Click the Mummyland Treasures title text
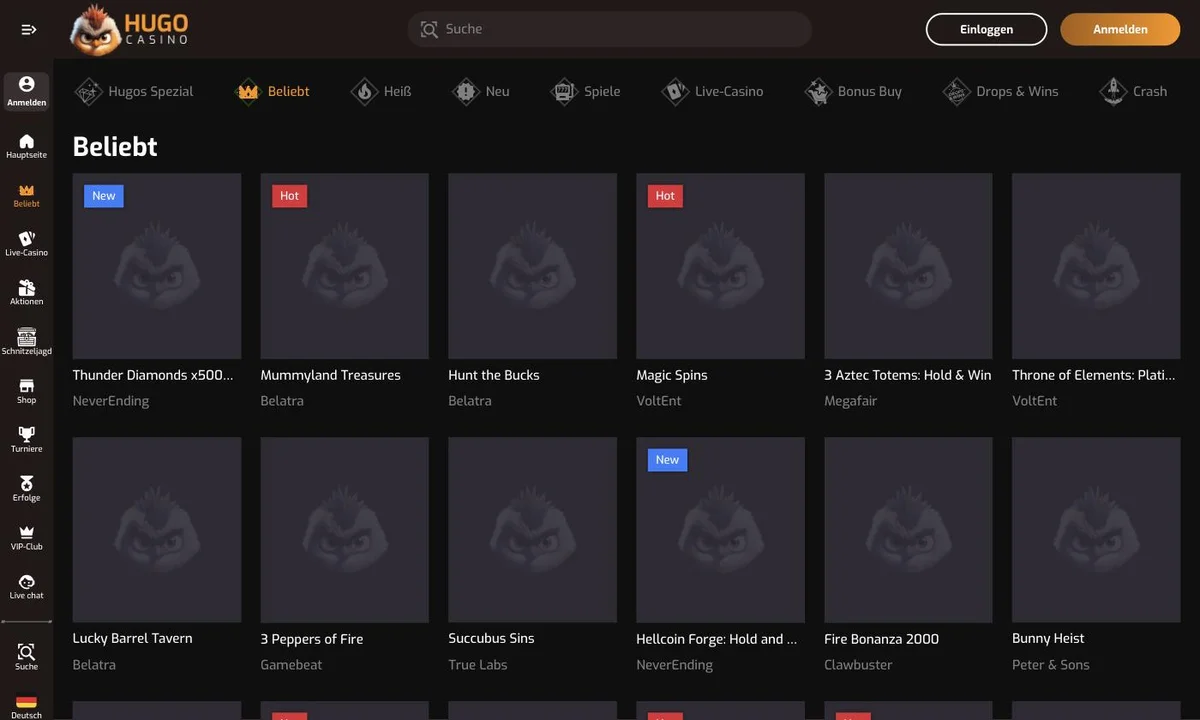This screenshot has height=720, width=1200. point(331,375)
